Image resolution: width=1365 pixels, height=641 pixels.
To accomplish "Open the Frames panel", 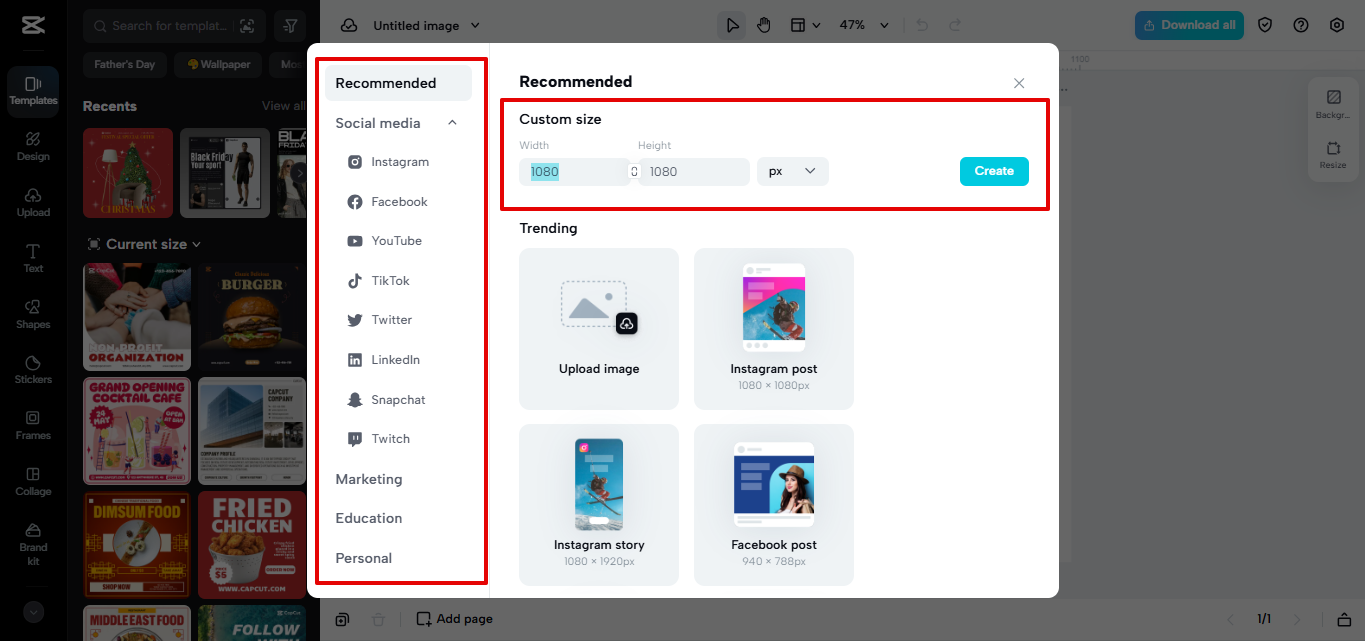I will (x=32, y=426).
